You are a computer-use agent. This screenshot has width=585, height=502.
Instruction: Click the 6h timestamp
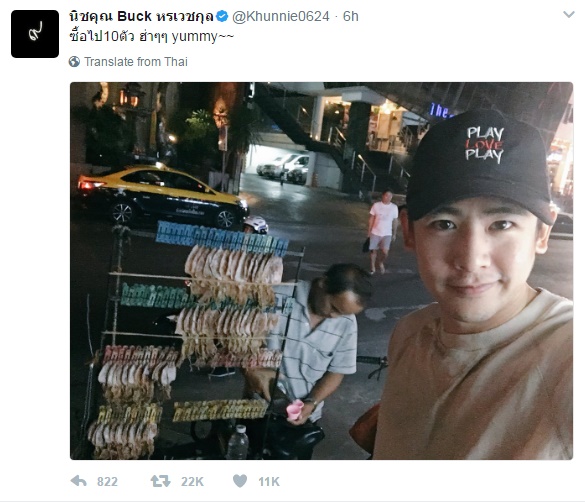pyautogui.click(x=351, y=16)
